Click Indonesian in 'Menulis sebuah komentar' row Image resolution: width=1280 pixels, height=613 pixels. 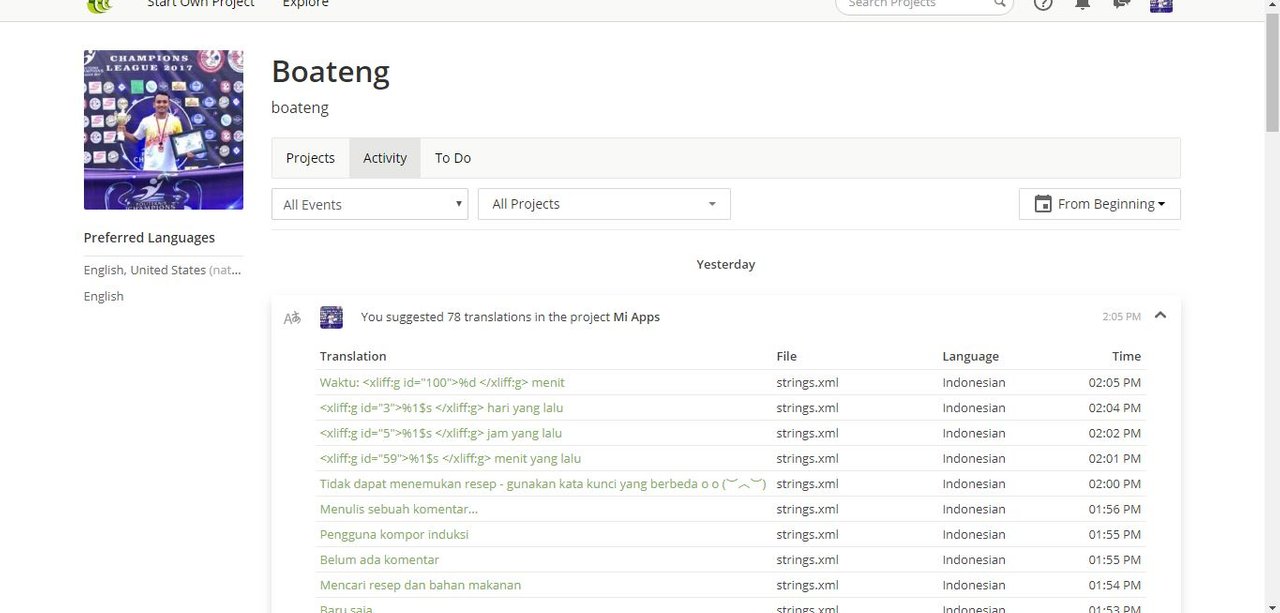(974, 509)
